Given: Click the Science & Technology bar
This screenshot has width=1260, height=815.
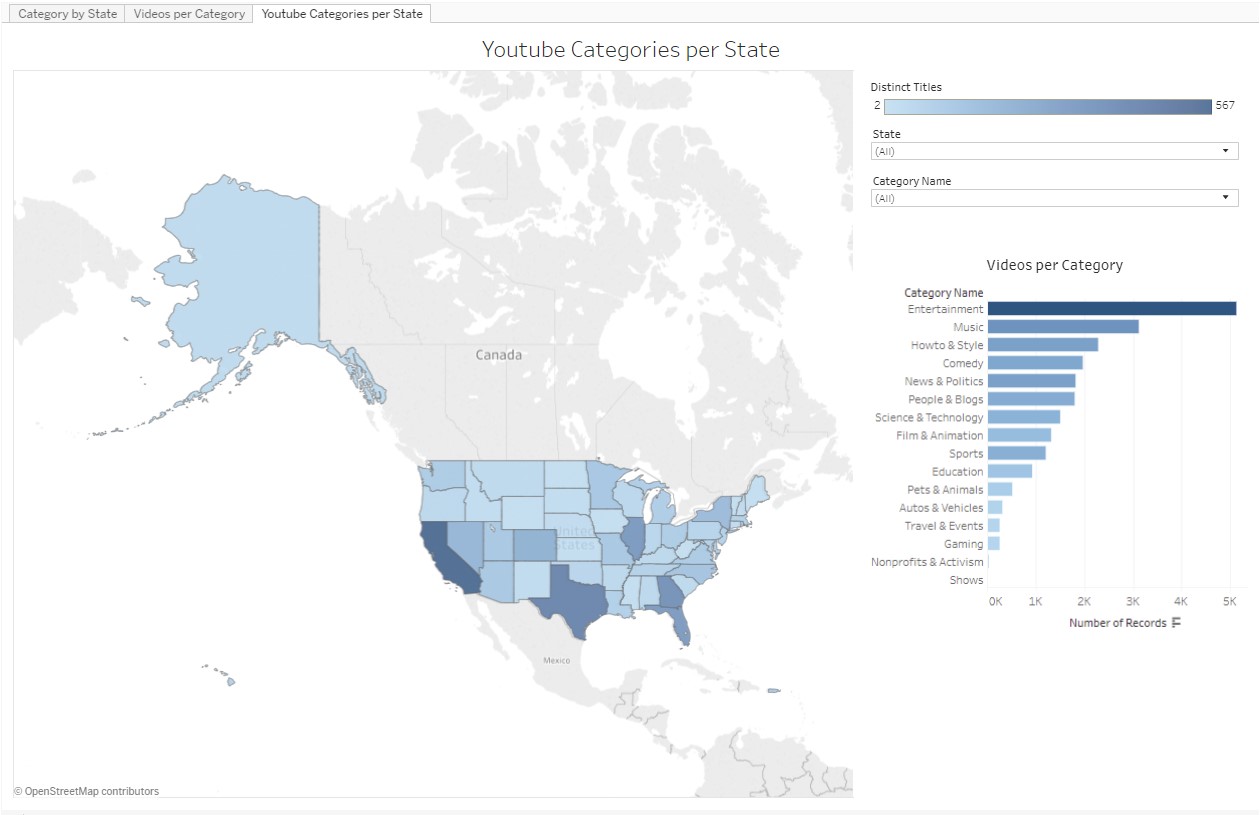Looking at the screenshot, I should [1024, 417].
